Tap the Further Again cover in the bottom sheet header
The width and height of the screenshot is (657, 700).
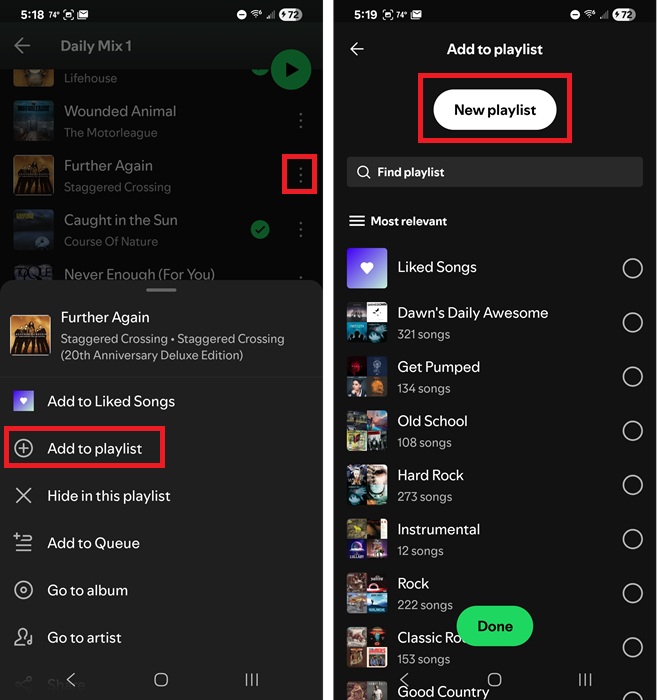coord(30,335)
